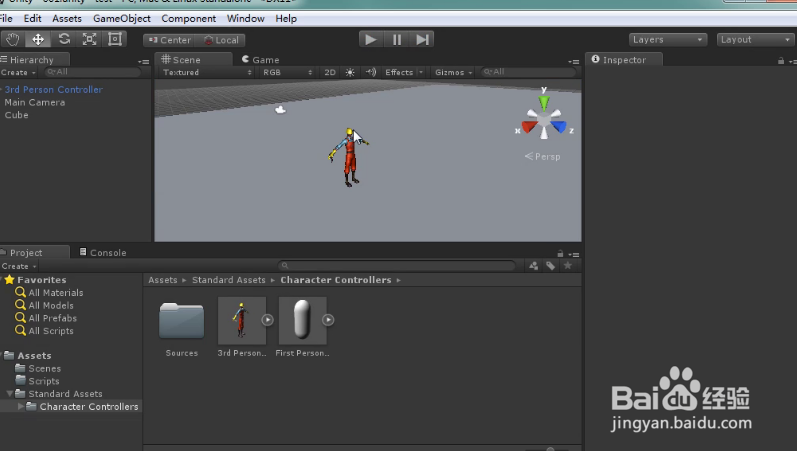This screenshot has height=451, width=797.
Task: Open the Layout dropdown
Action: 756,40
